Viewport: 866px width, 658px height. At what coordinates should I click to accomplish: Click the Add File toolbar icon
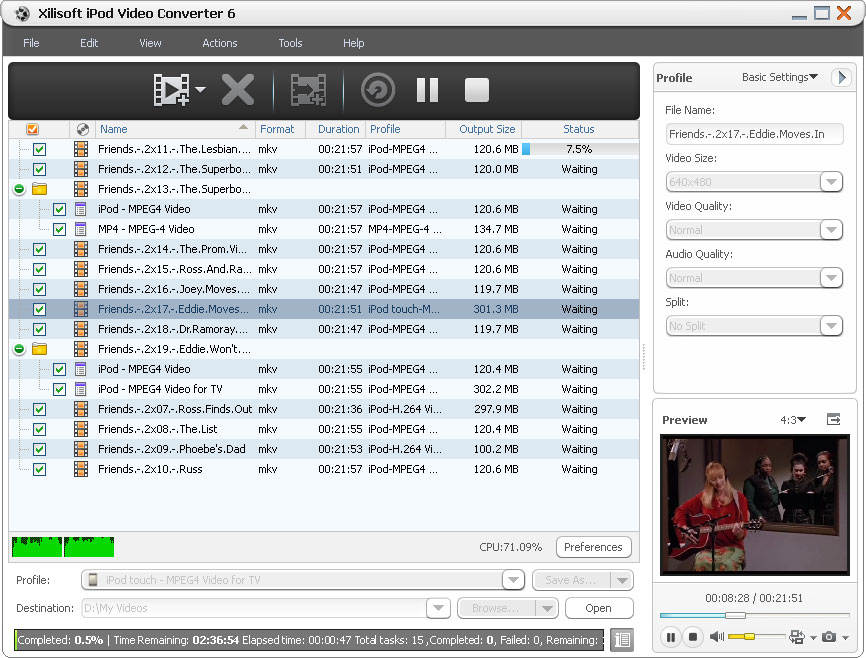point(171,91)
